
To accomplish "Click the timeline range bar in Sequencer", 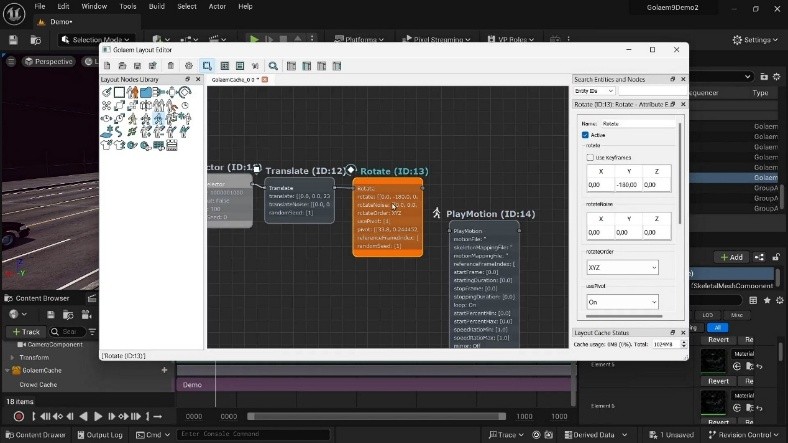I will tap(376, 416).
